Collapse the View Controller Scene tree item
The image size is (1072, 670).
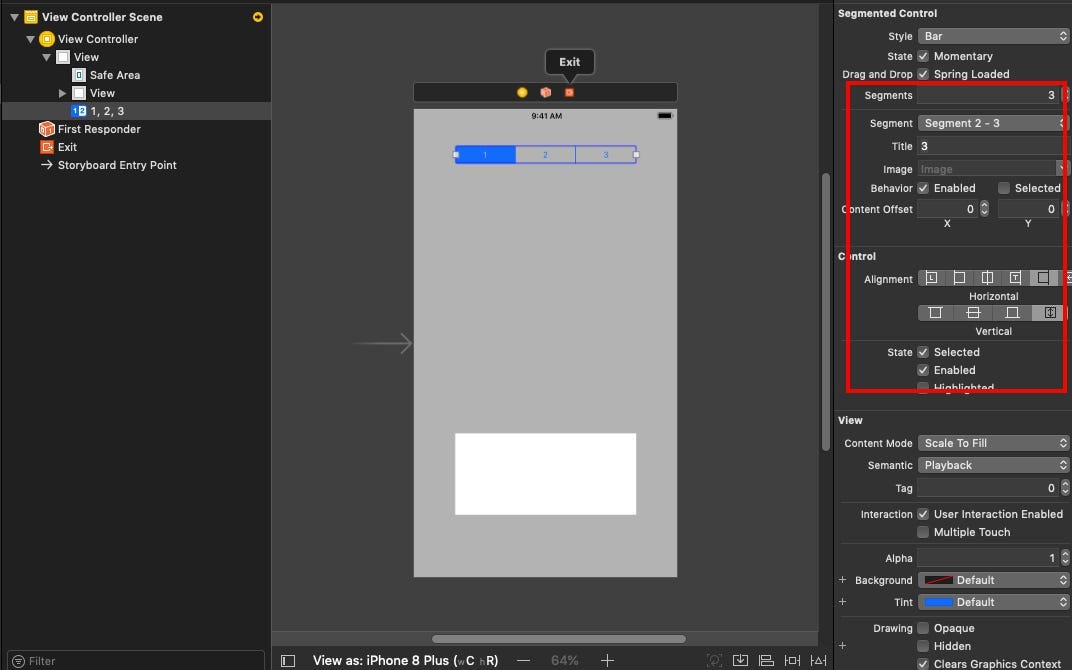coord(12,17)
